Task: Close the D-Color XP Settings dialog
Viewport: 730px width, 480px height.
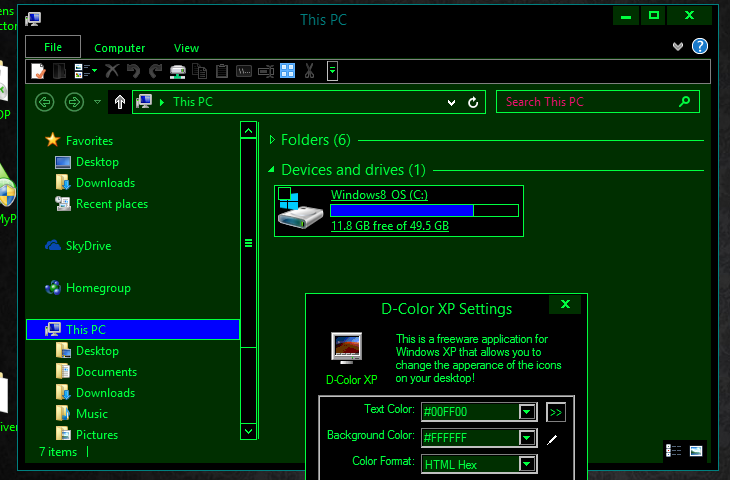Action: pos(565,304)
